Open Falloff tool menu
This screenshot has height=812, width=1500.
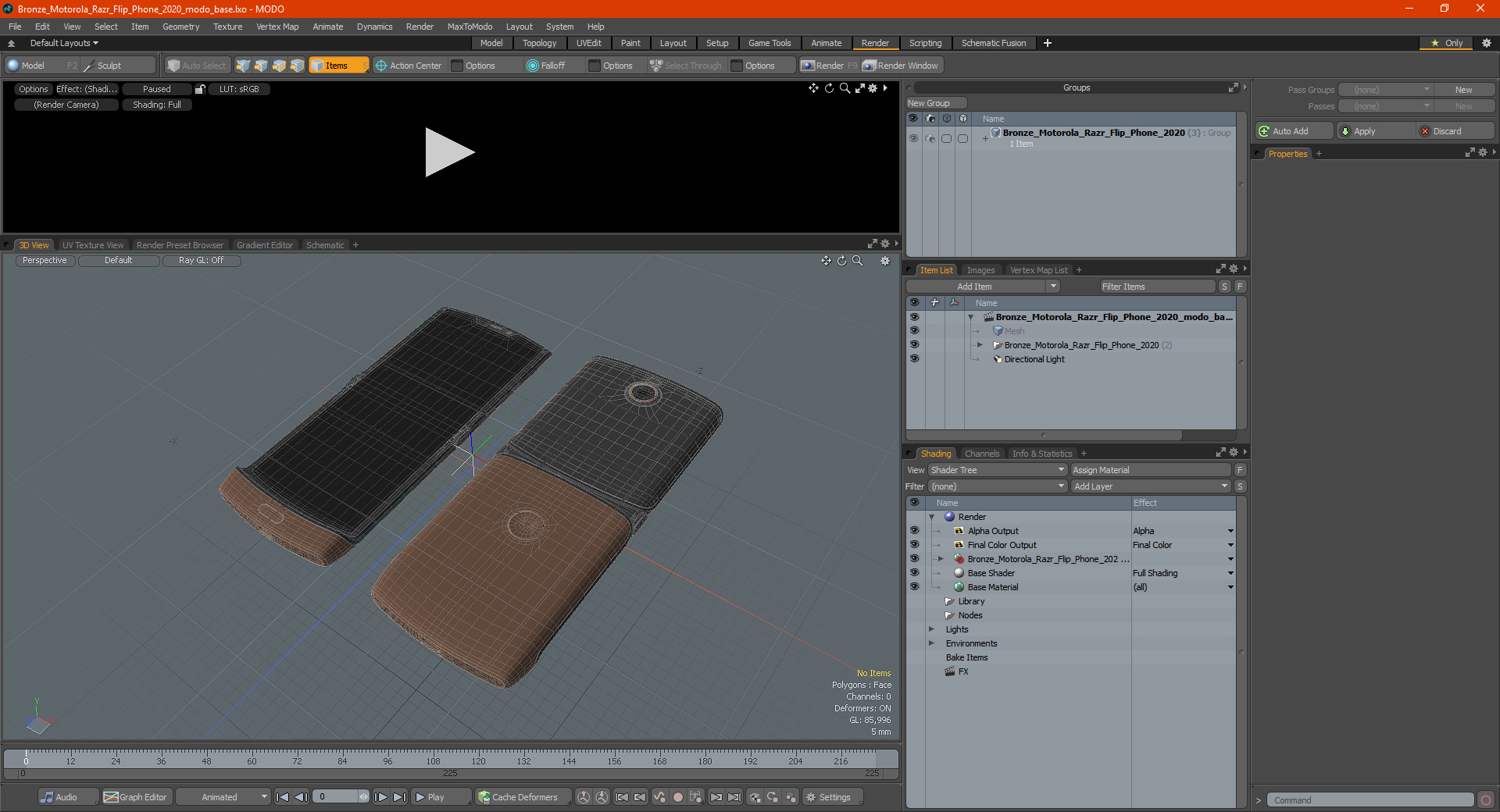click(546, 66)
